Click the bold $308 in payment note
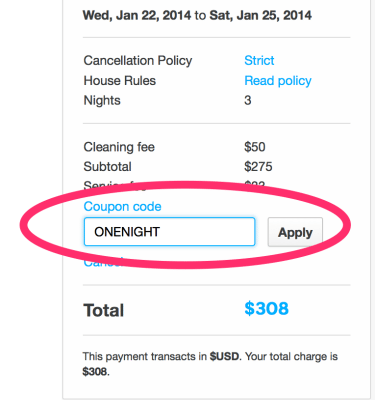The width and height of the screenshot is (375, 400). click(x=95, y=371)
